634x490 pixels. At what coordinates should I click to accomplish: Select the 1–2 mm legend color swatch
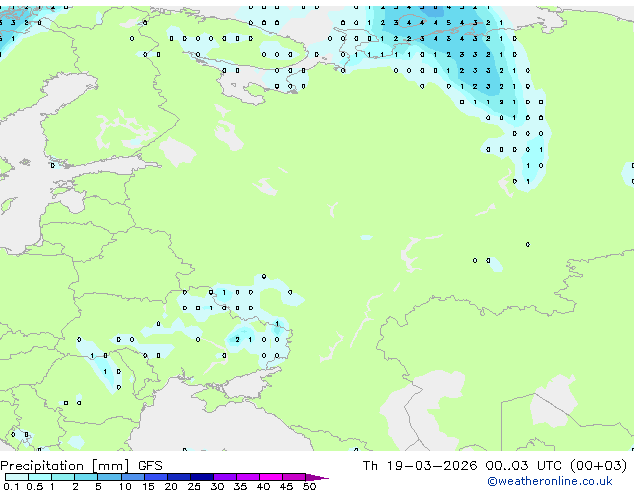pos(63,477)
